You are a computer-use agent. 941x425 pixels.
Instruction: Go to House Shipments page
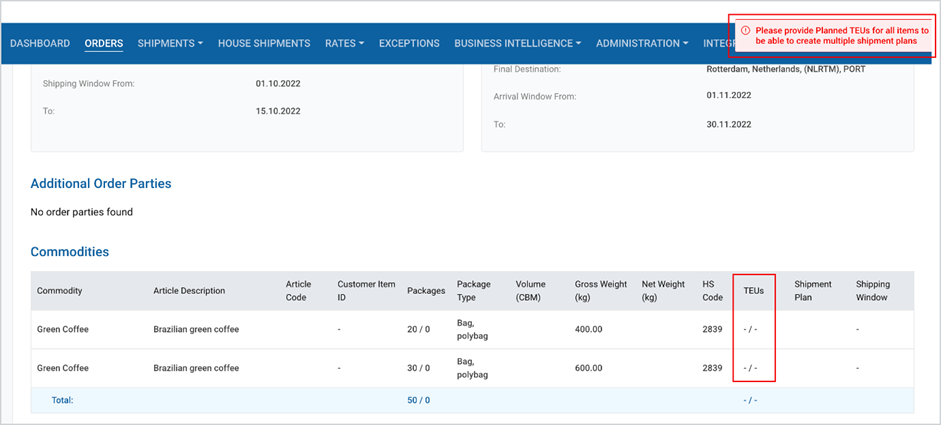pos(264,43)
